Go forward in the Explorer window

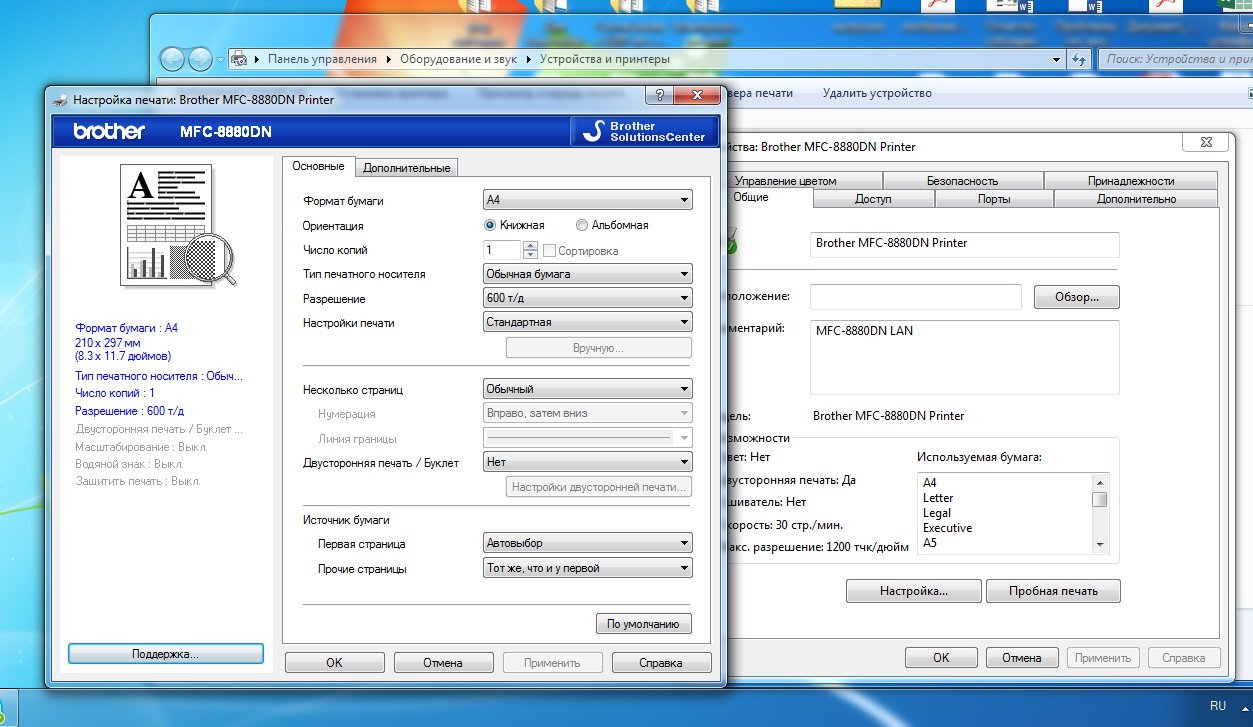tap(200, 59)
